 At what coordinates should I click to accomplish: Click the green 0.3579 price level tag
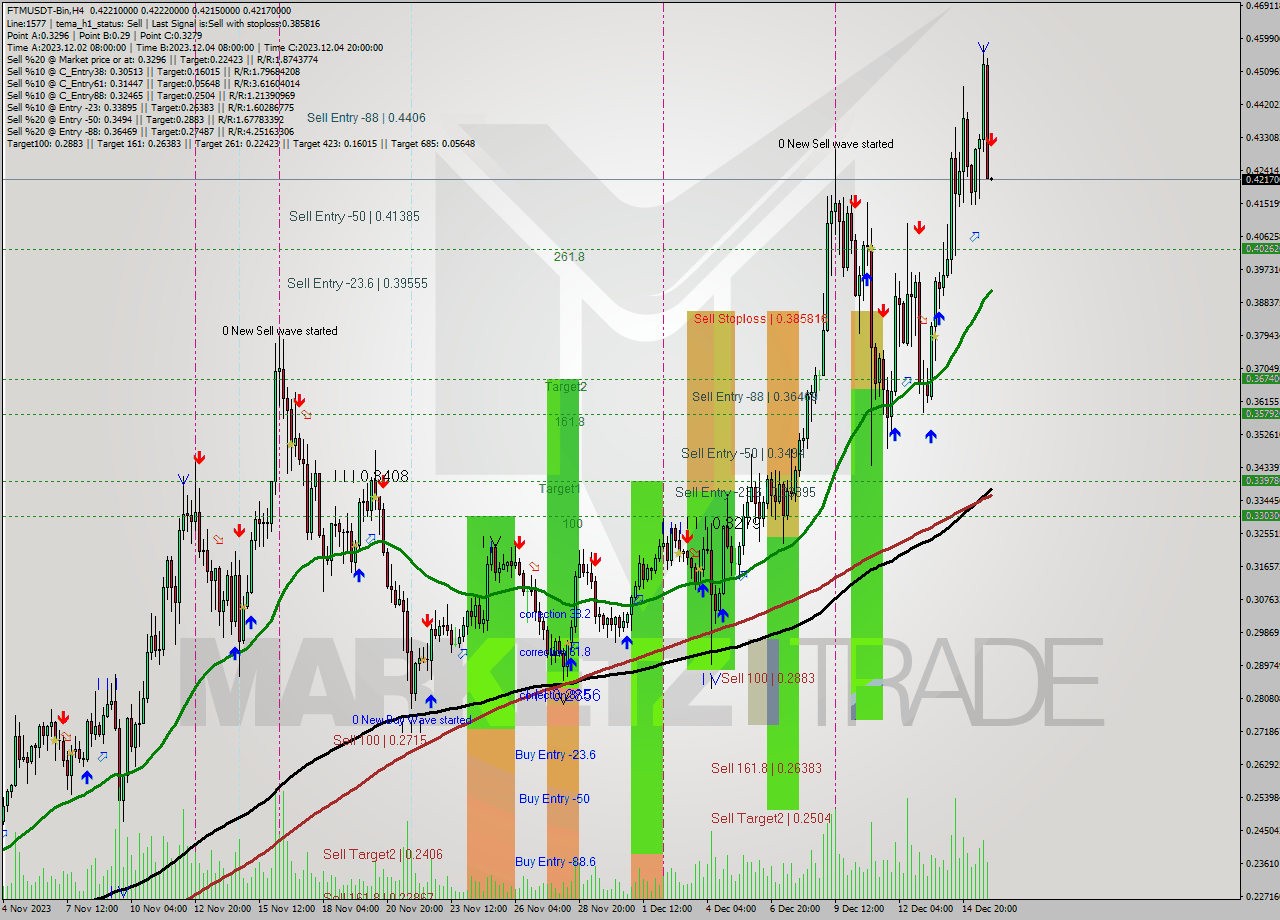[1260, 413]
